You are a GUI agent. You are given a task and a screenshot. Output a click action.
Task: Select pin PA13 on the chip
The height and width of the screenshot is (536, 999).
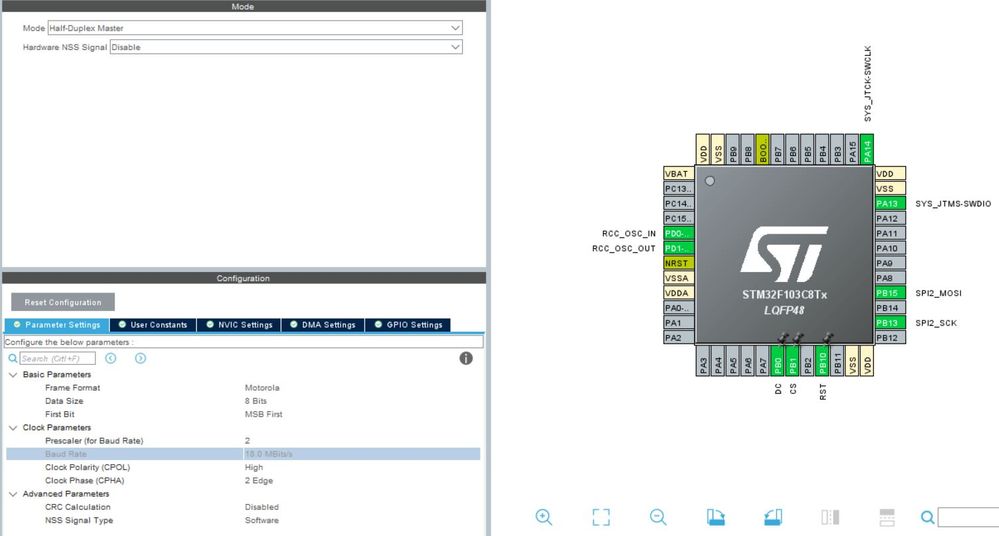[x=890, y=203]
